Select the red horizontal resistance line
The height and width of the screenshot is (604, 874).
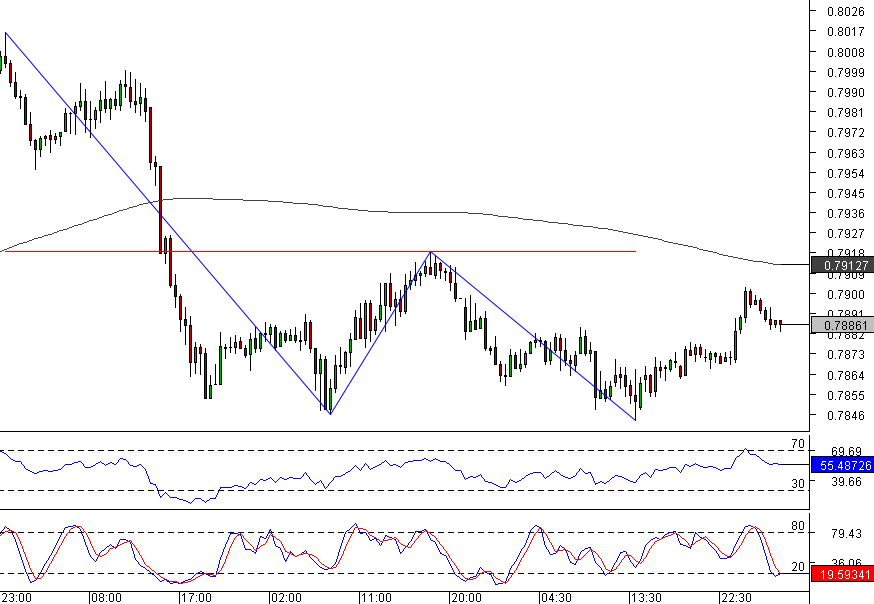[x=321, y=252]
